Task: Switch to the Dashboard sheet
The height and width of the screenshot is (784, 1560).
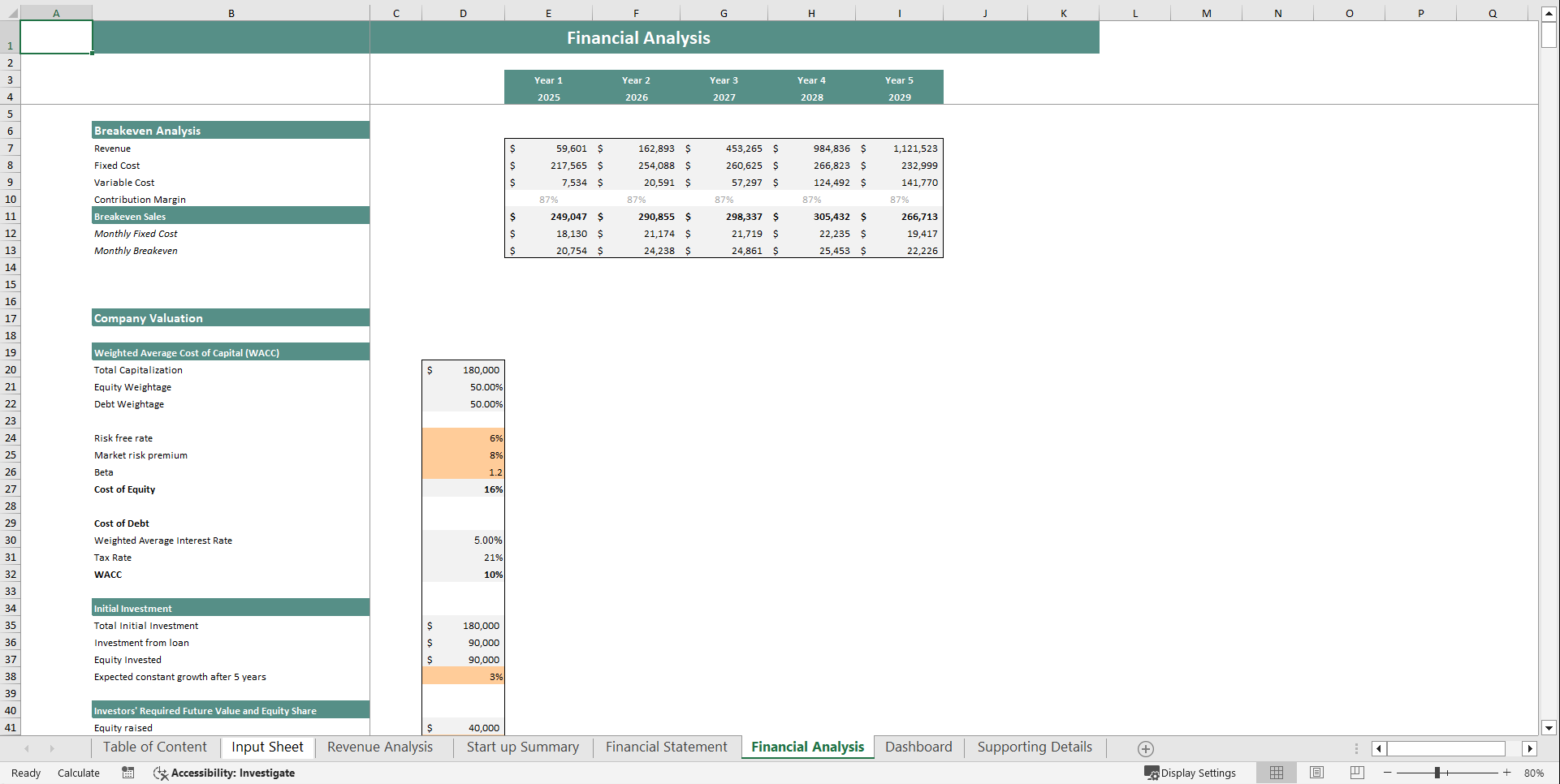Action: [x=918, y=747]
